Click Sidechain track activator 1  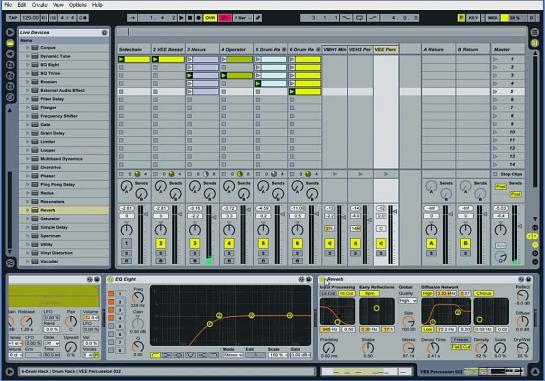point(127,243)
